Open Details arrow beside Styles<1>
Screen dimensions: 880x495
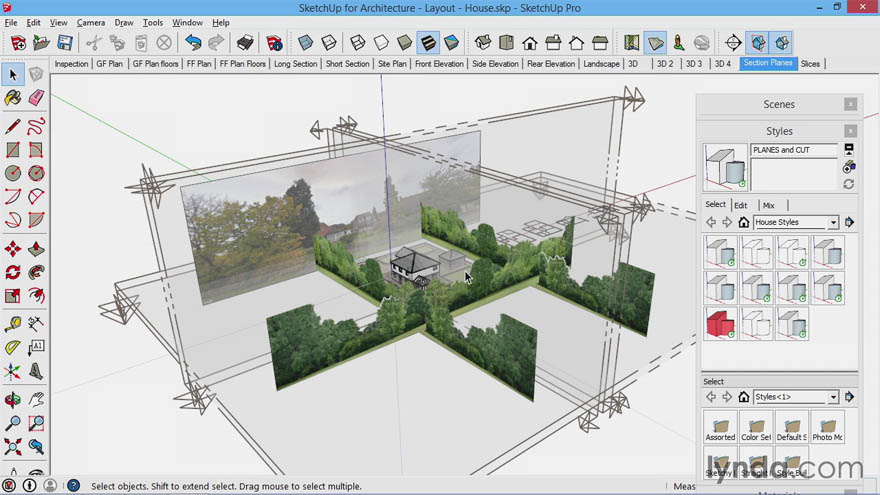click(850, 397)
